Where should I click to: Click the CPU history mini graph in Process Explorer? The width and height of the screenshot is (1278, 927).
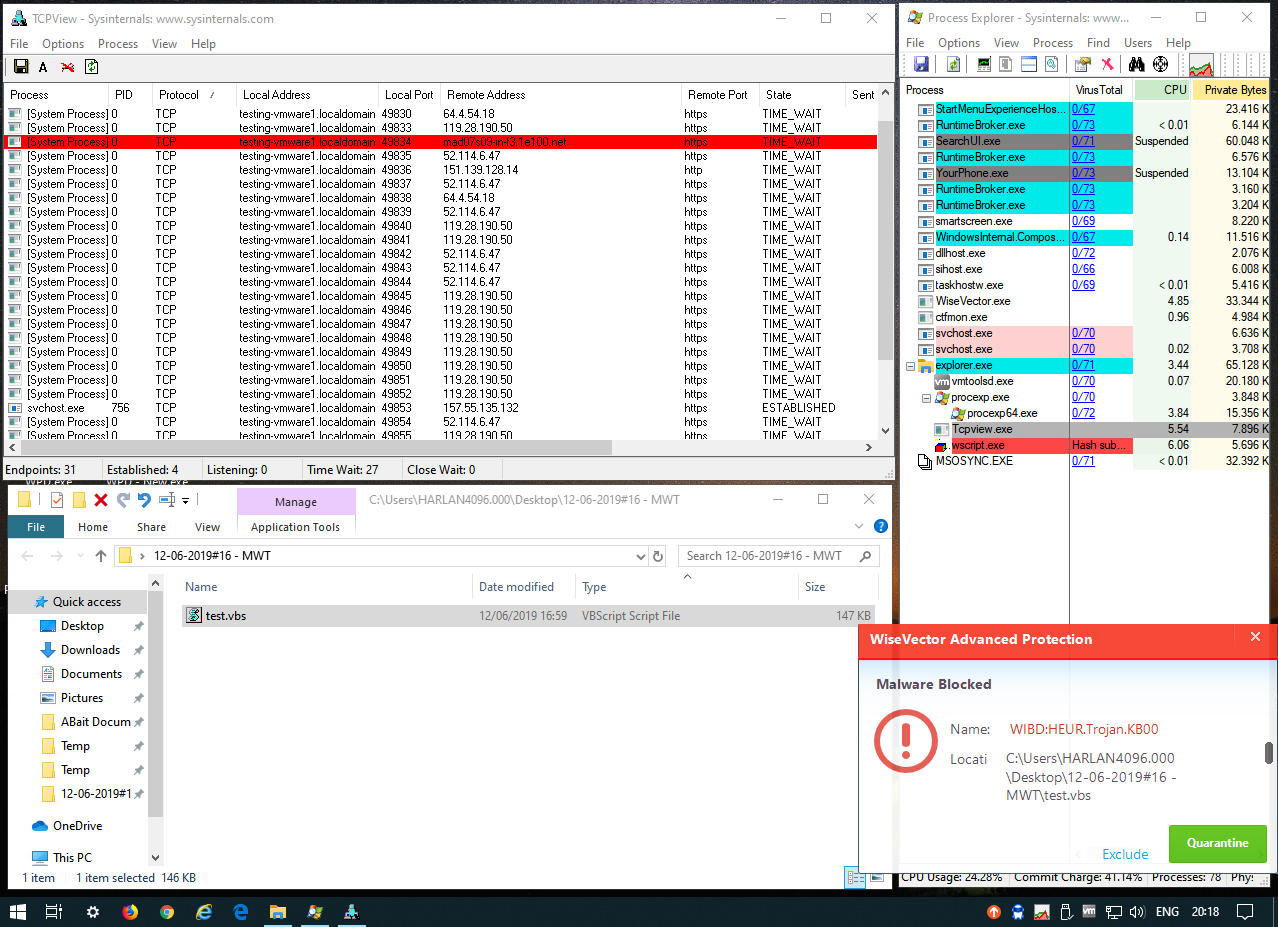1200,65
